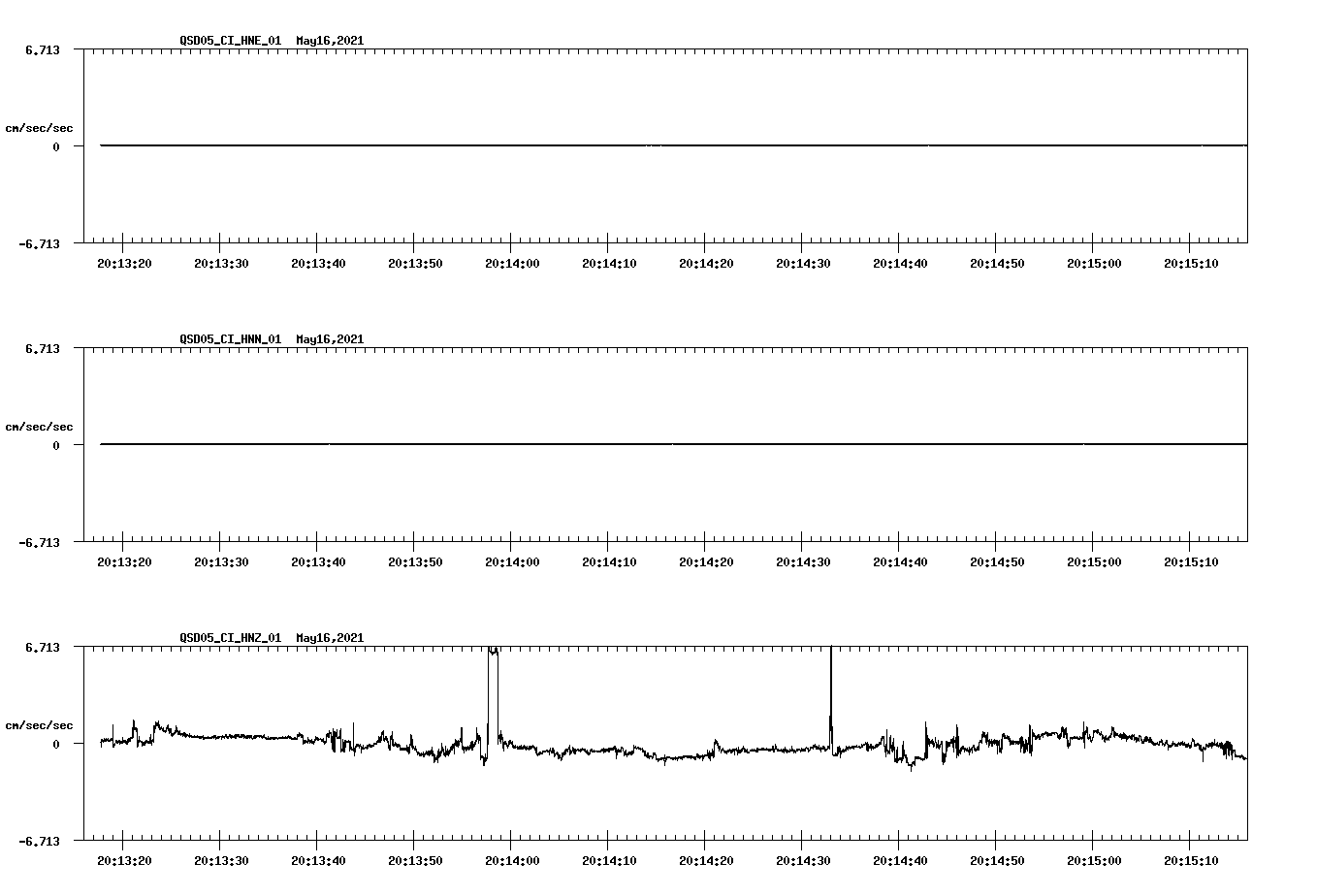Click the QSD05_CI_HNN_01 plot title
The height and width of the screenshot is (896, 1317).
tap(272, 339)
